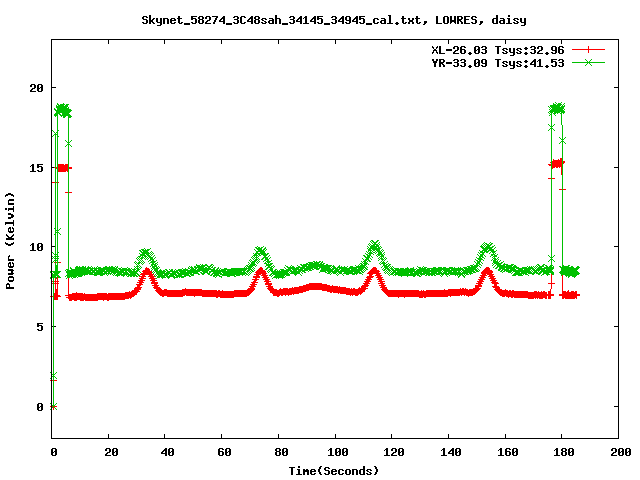Click the red line sample in the legend
Image resolution: width=640 pixels, height=480 pixels.
tap(588, 50)
